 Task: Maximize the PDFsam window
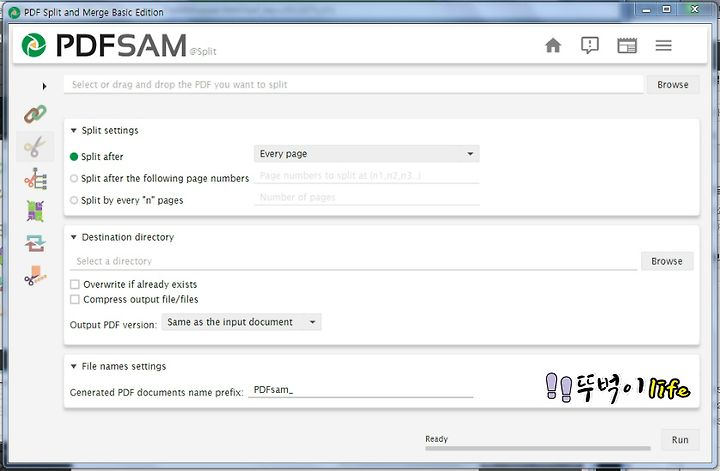click(667, 10)
